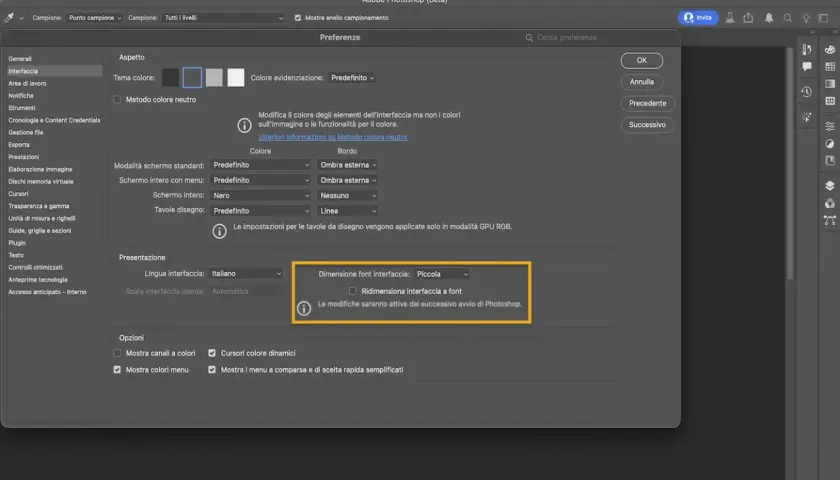Open the Adjustments panel half-circle icon
Image resolution: width=840 pixels, height=480 pixels.
tap(830, 144)
